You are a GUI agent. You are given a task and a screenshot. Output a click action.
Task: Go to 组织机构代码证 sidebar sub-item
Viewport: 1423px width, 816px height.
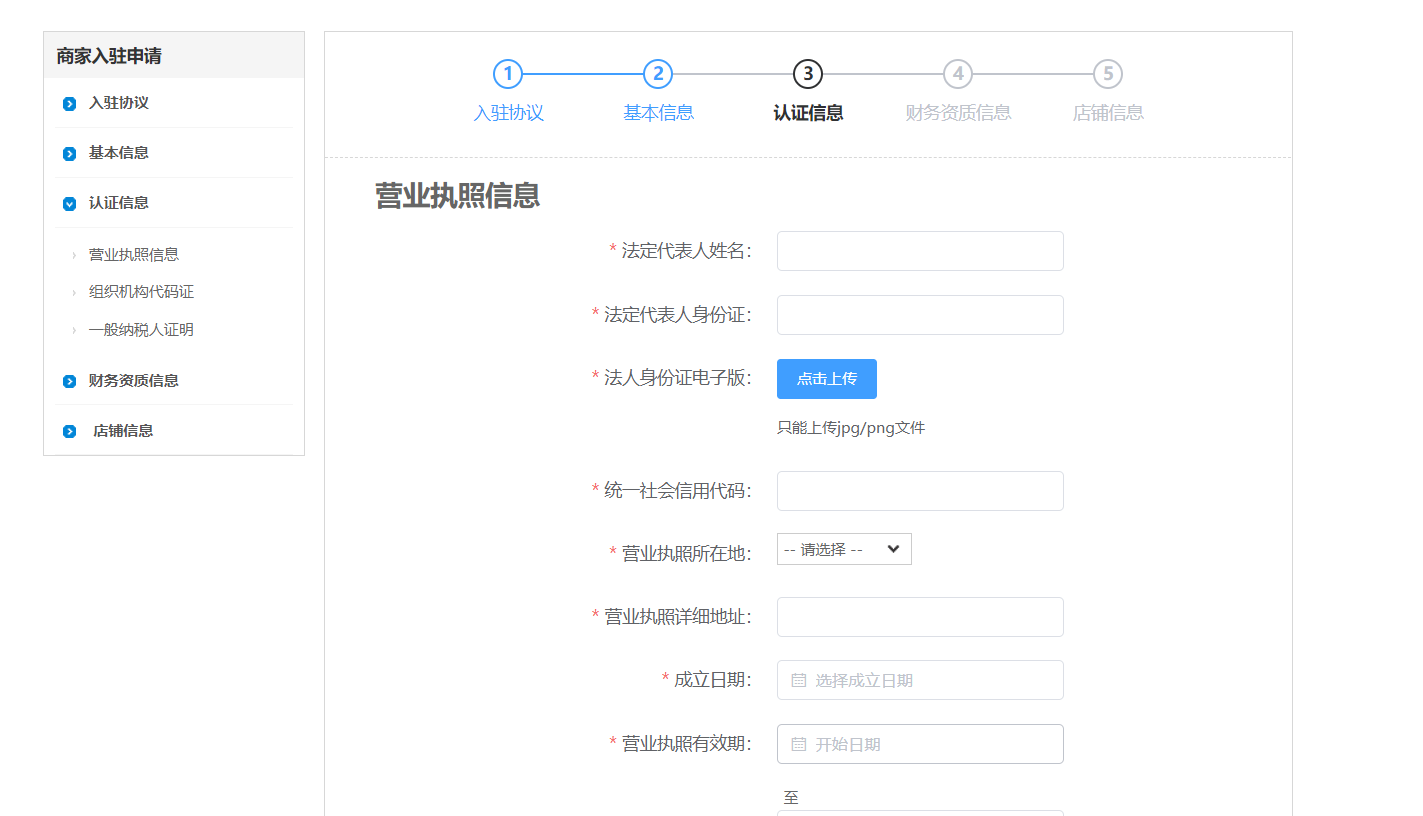[141, 292]
